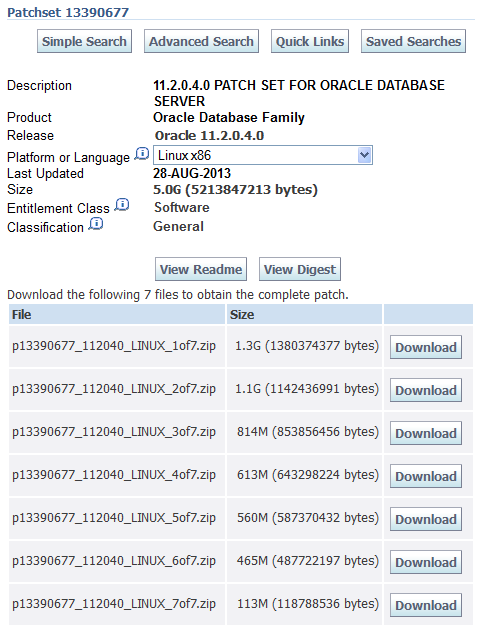Download the LINUX_5of7.zip file
Screen dimensions: 480x633
(426, 519)
